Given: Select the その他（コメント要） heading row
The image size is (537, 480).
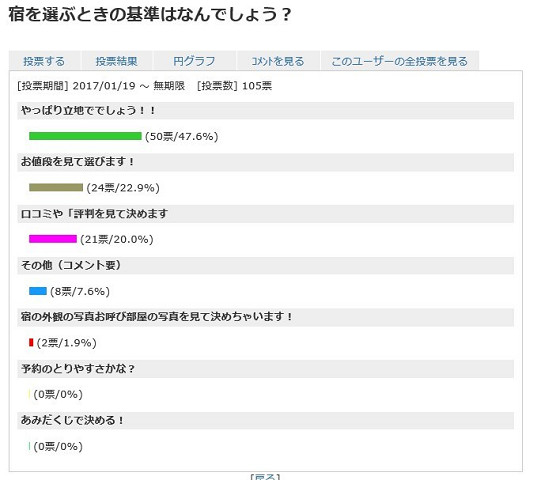Looking at the screenshot, I should click(x=265, y=265).
